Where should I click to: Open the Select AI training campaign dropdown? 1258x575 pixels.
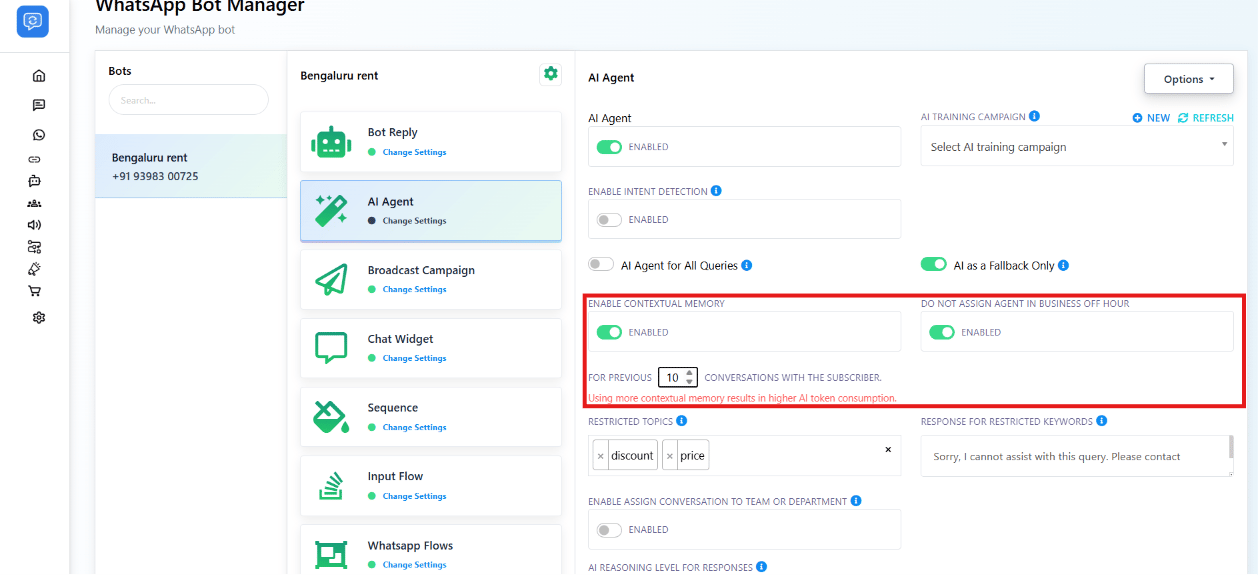pos(1077,146)
